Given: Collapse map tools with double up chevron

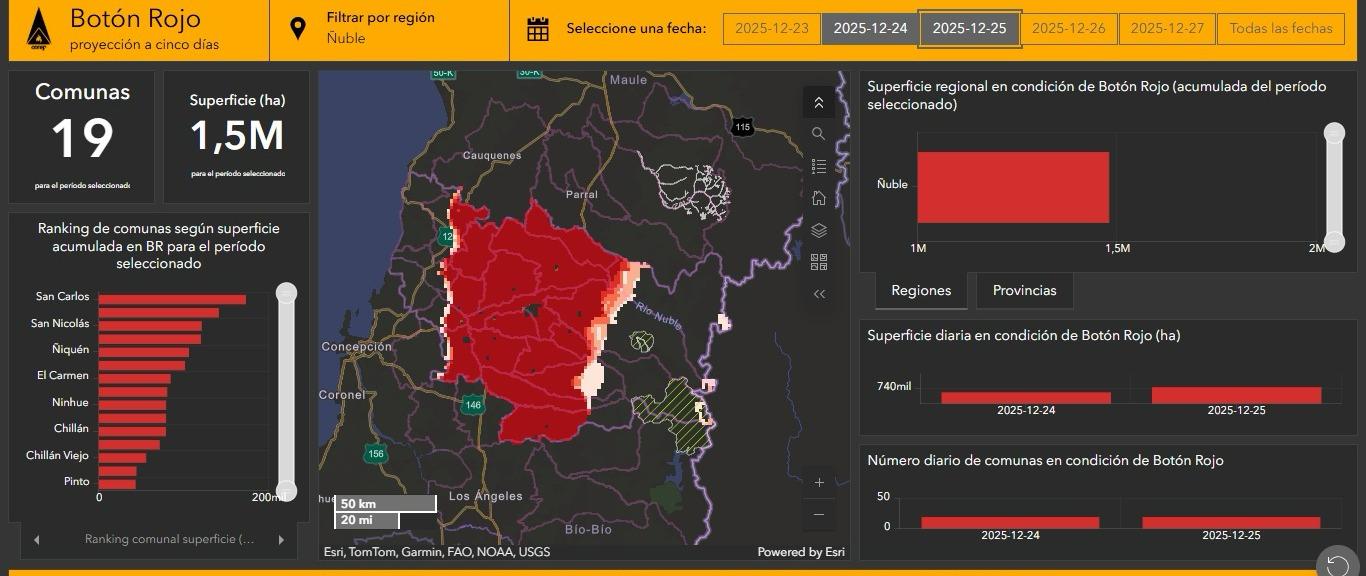Looking at the screenshot, I should pos(818,102).
